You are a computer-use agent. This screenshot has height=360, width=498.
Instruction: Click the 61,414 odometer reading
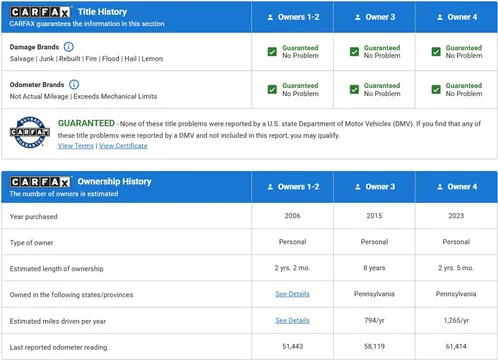point(456,347)
